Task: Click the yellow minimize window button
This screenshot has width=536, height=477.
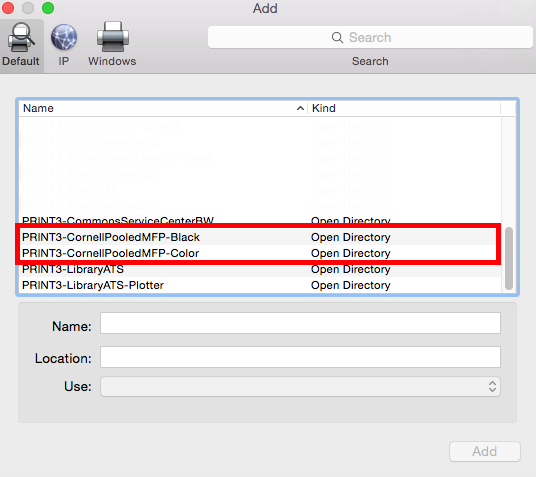Action: point(28,8)
